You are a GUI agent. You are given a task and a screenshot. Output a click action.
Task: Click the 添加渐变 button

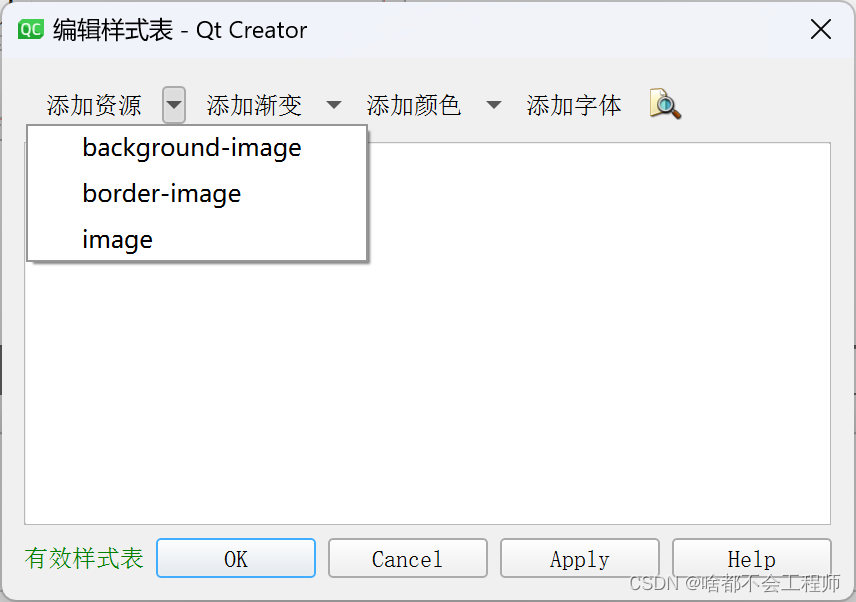point(254,105)
